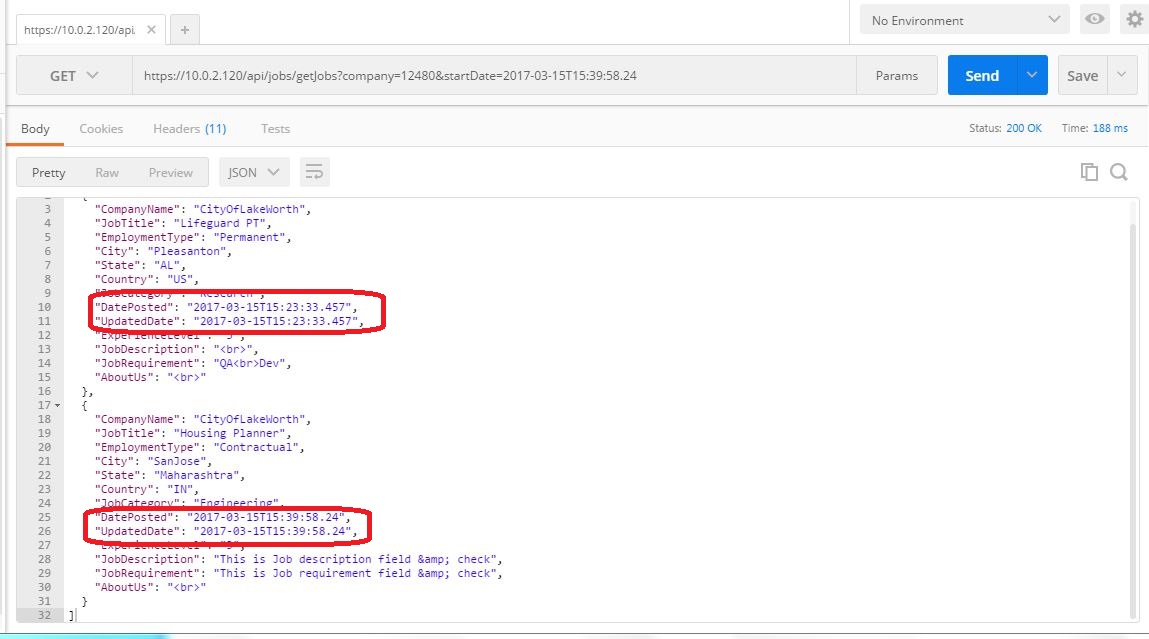Open the Send button dropdown arrow
This screenshot has height=639, width=1149.
pyautogui.click(x=1032, y=76)
